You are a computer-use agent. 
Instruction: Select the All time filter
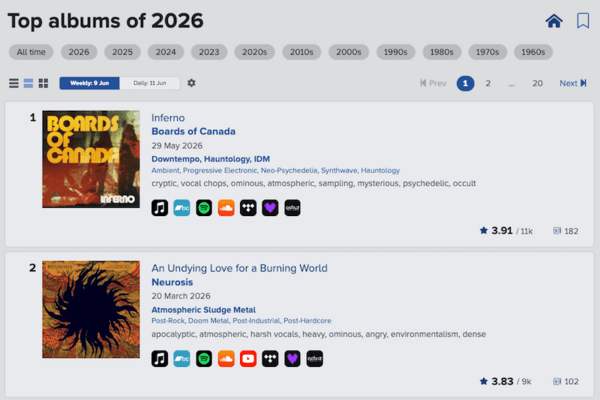31,52
